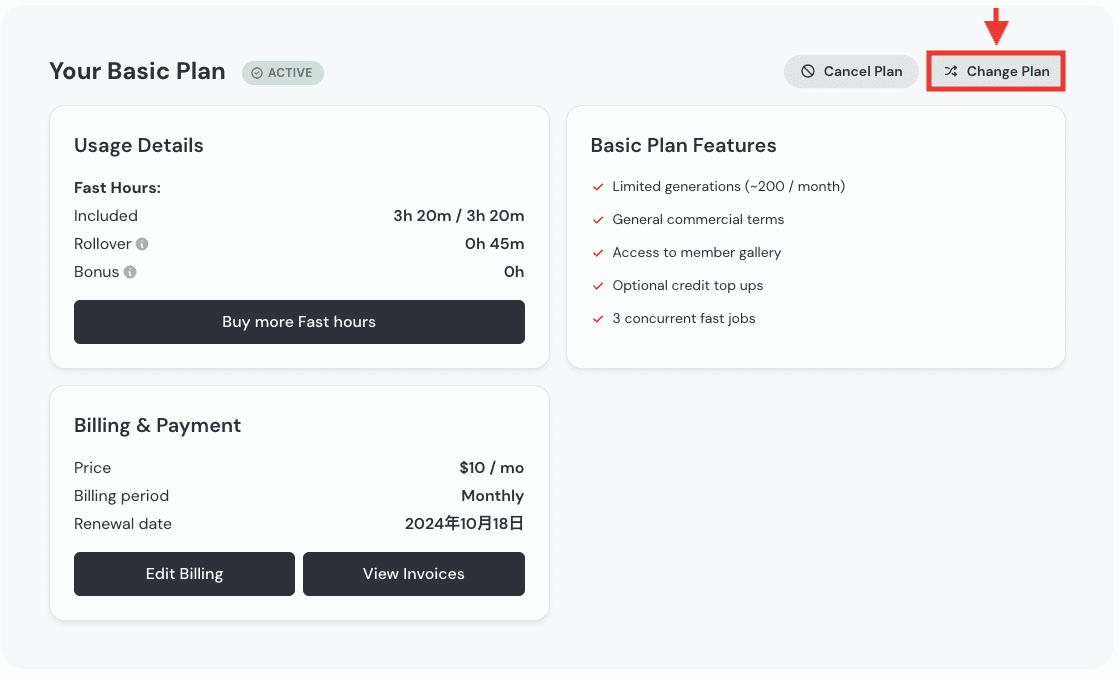
Task: Click the prohibition icon in Cancel Plan
Action: [808, 72]
